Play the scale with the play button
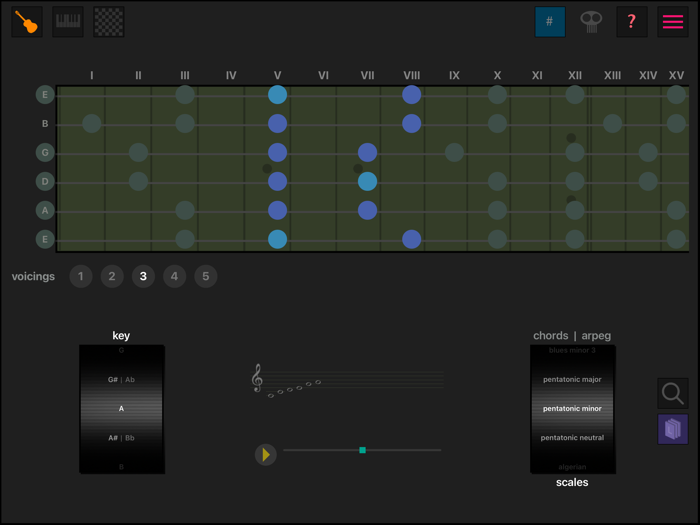 [266, 454]
